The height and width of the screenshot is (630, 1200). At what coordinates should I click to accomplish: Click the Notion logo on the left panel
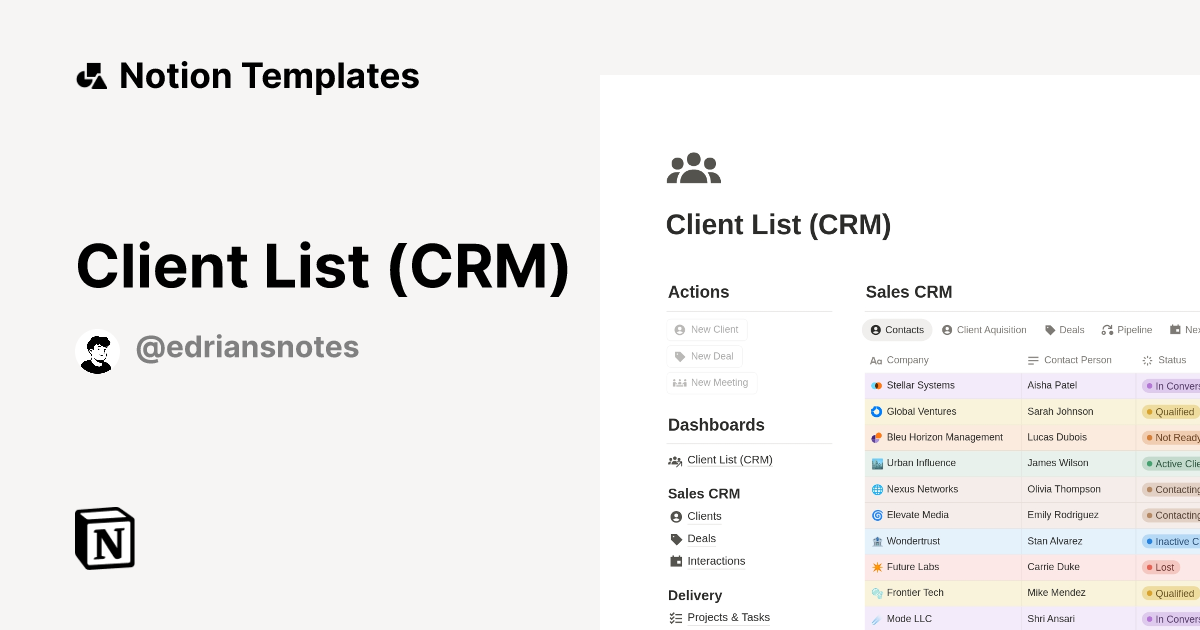(x=104, y=538)
